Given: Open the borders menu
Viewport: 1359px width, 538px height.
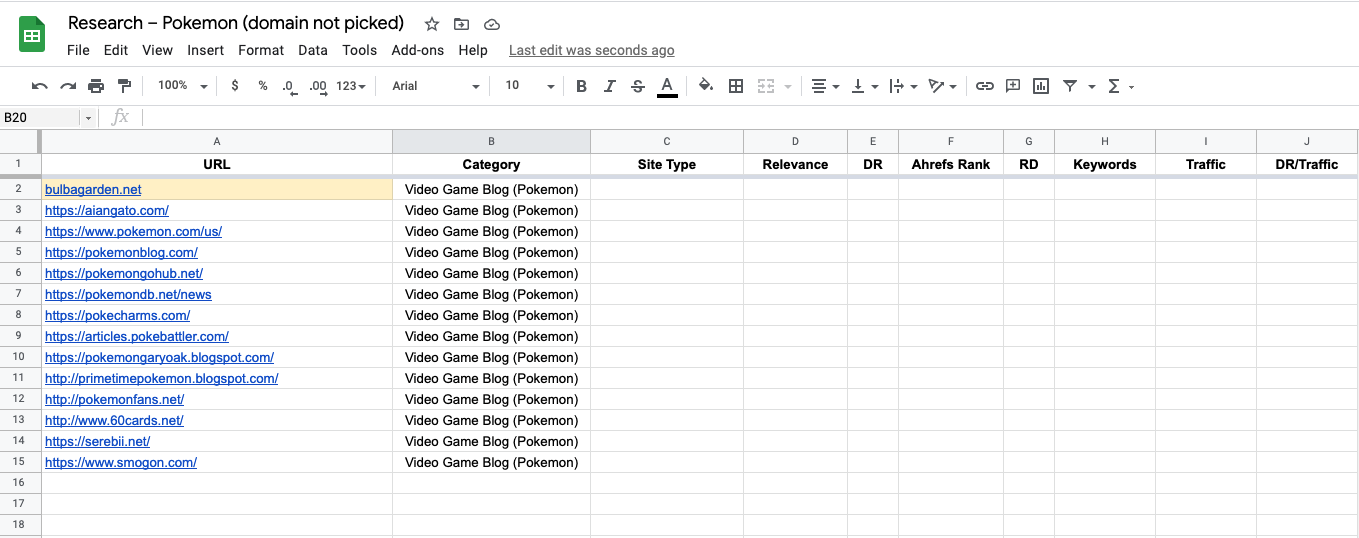Looking at the screenshot, I should (736, 86).
